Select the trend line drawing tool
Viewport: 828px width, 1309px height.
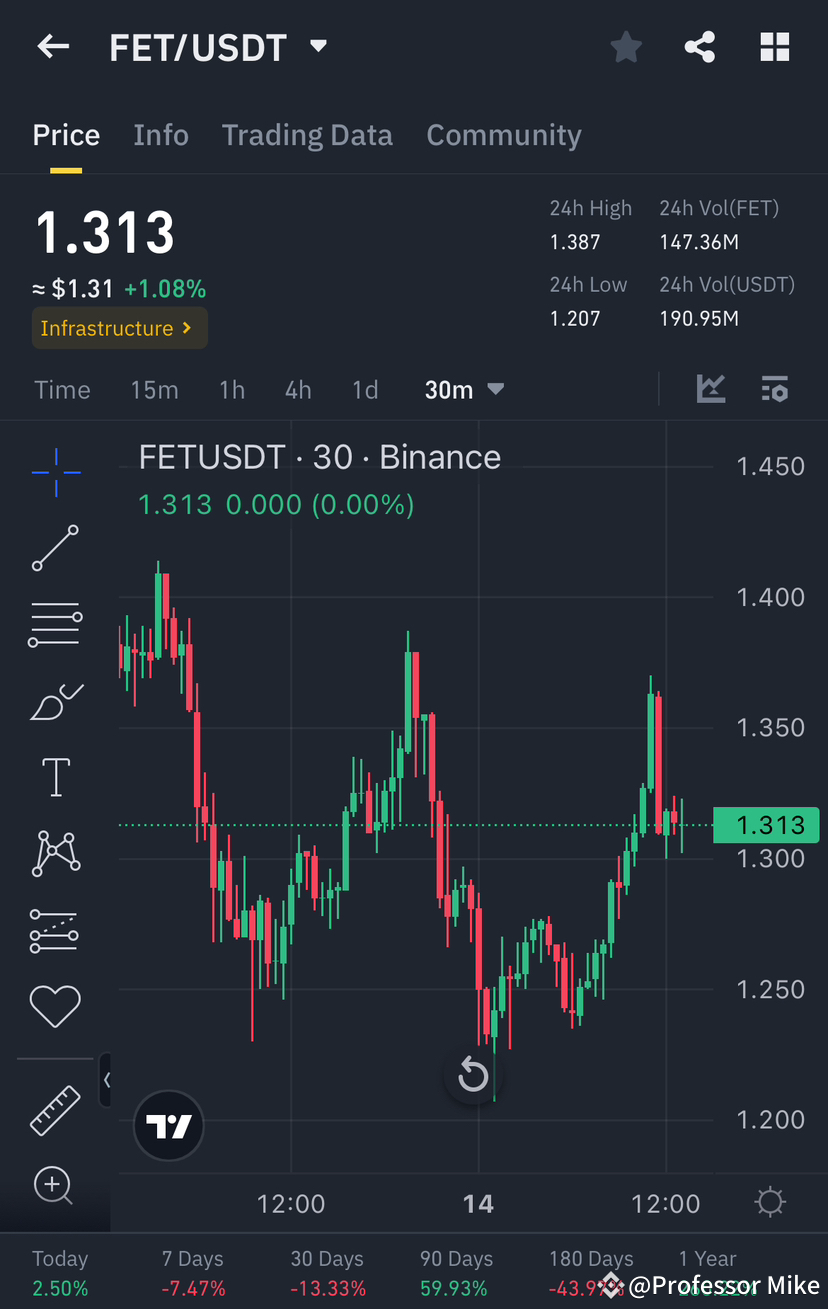55,548
